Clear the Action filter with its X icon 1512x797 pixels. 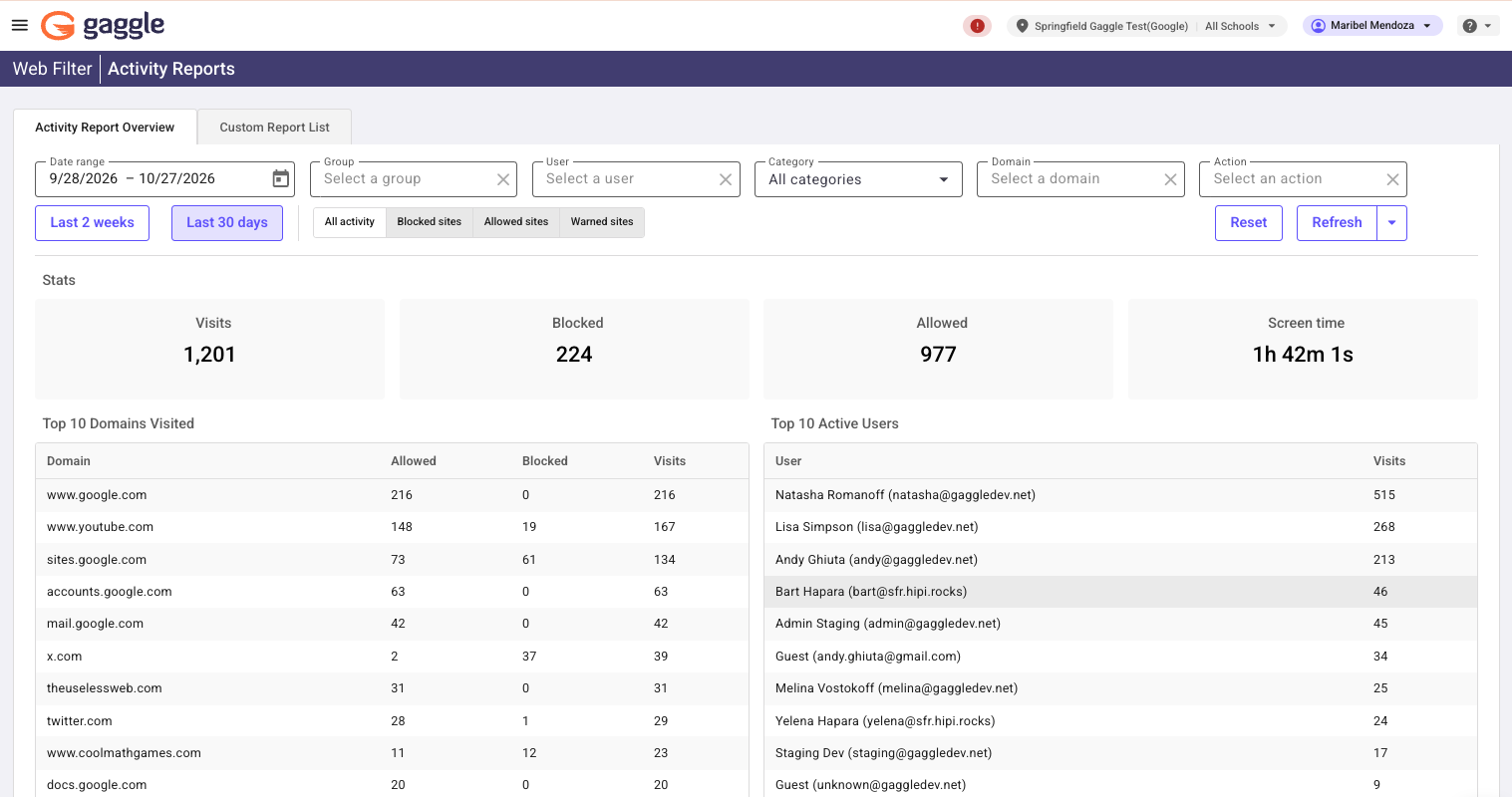tap(1392, 179)
